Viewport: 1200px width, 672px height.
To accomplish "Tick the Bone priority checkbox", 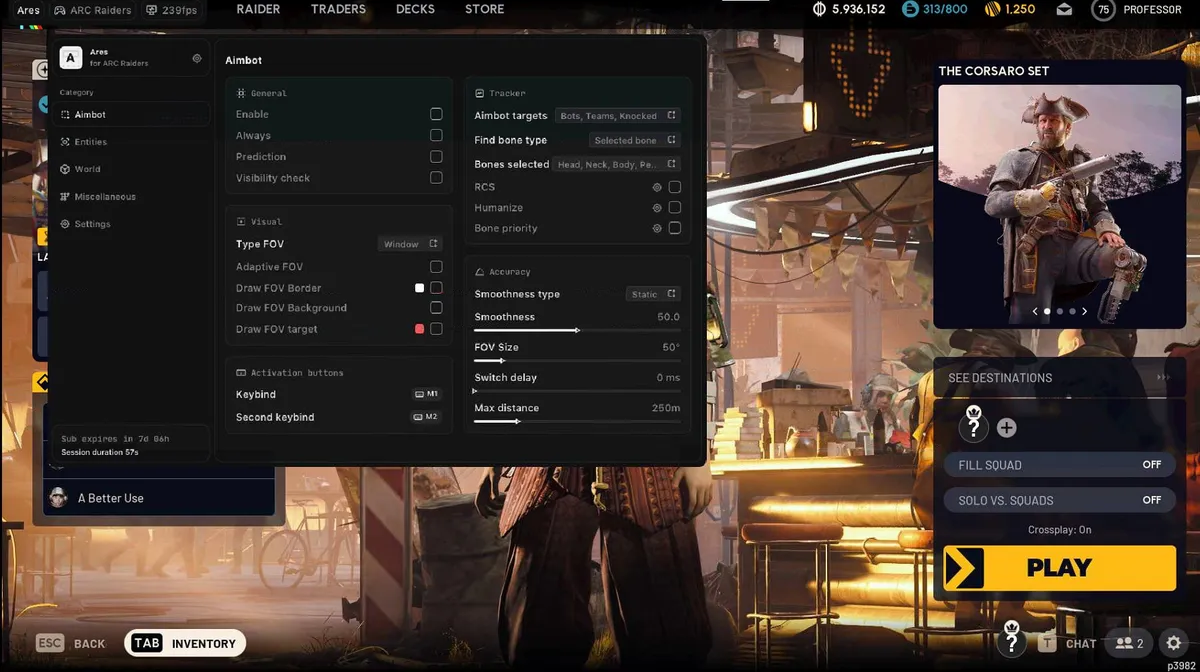I will point(675,228).
